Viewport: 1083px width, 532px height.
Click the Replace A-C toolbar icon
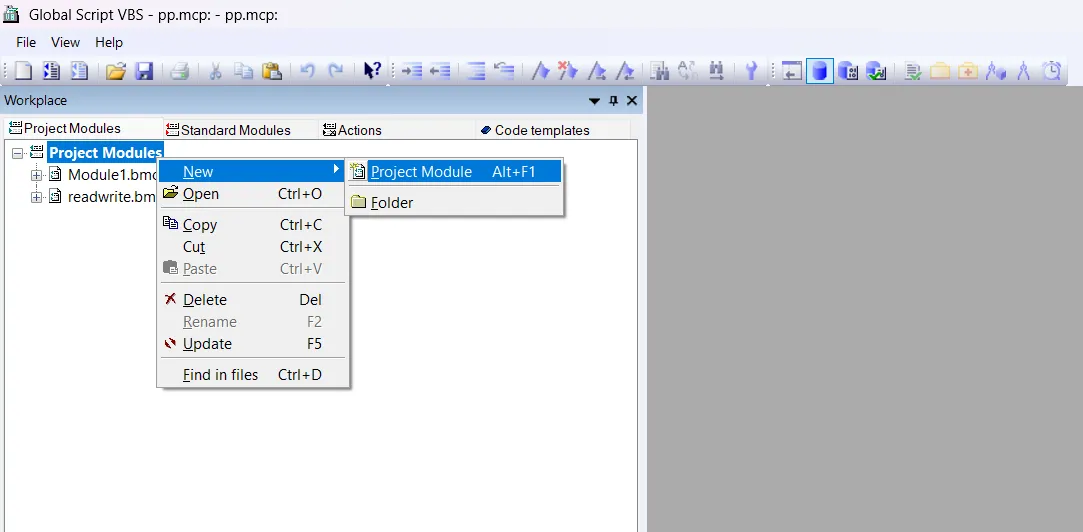coord(688,70)
